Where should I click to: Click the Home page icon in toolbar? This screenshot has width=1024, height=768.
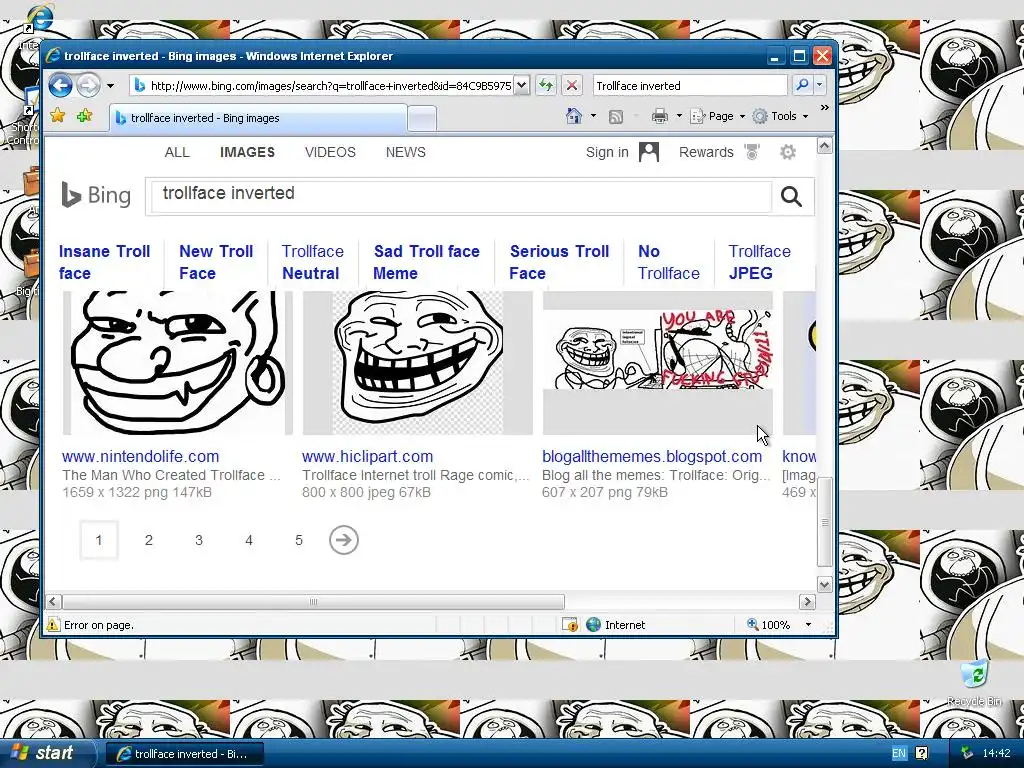click(x=574, y=116)
